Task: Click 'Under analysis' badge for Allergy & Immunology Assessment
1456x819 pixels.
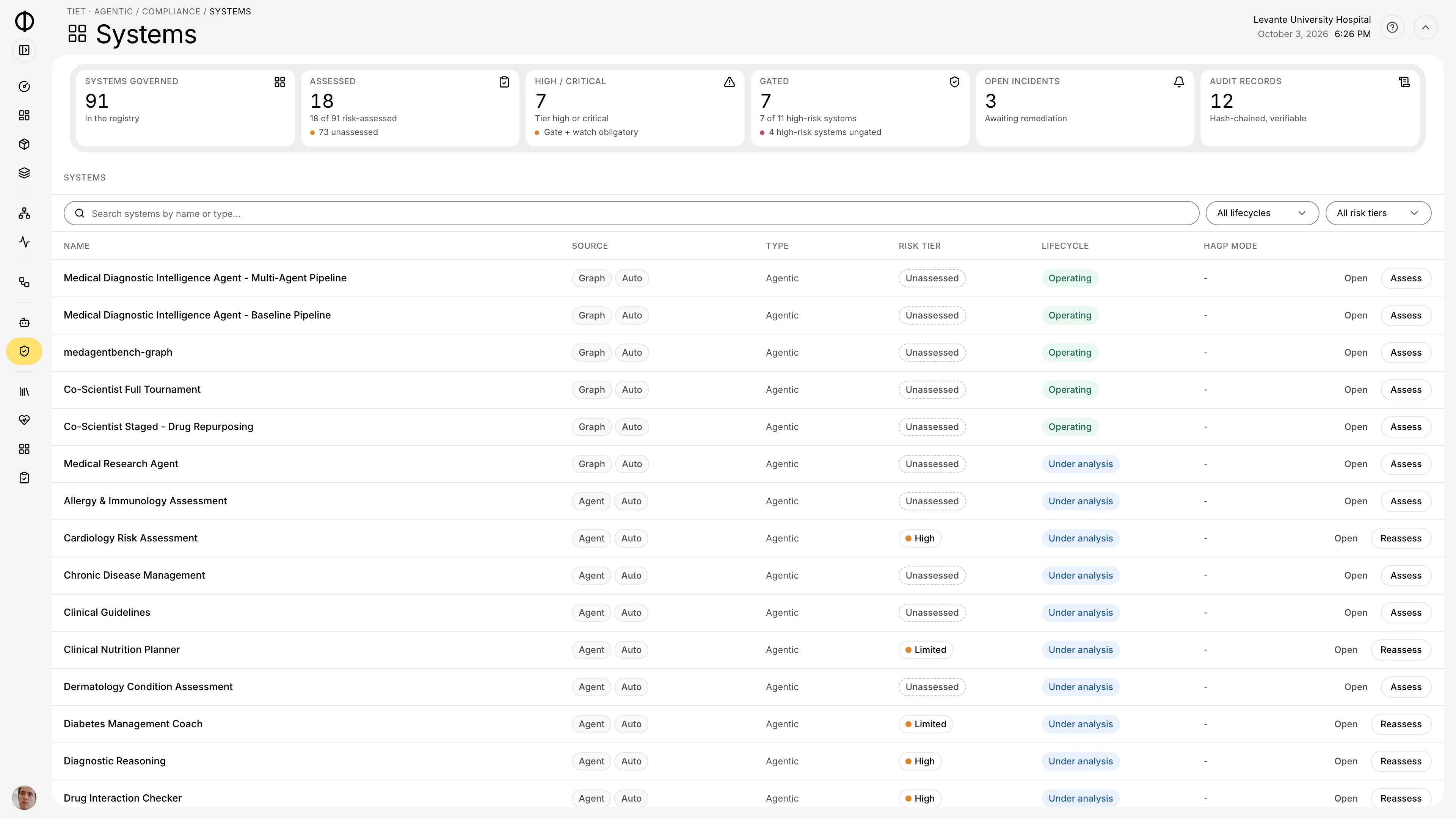Action: (1080, 501)
